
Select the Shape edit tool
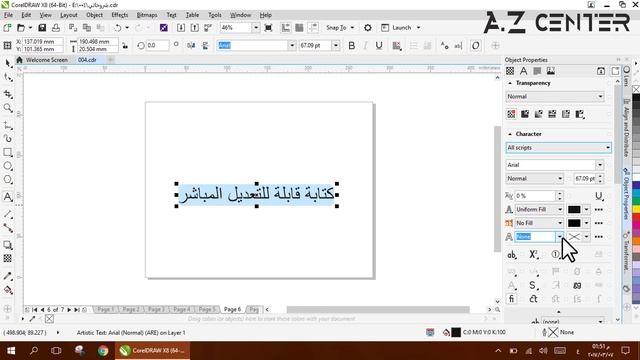click(x=8, y=77)
